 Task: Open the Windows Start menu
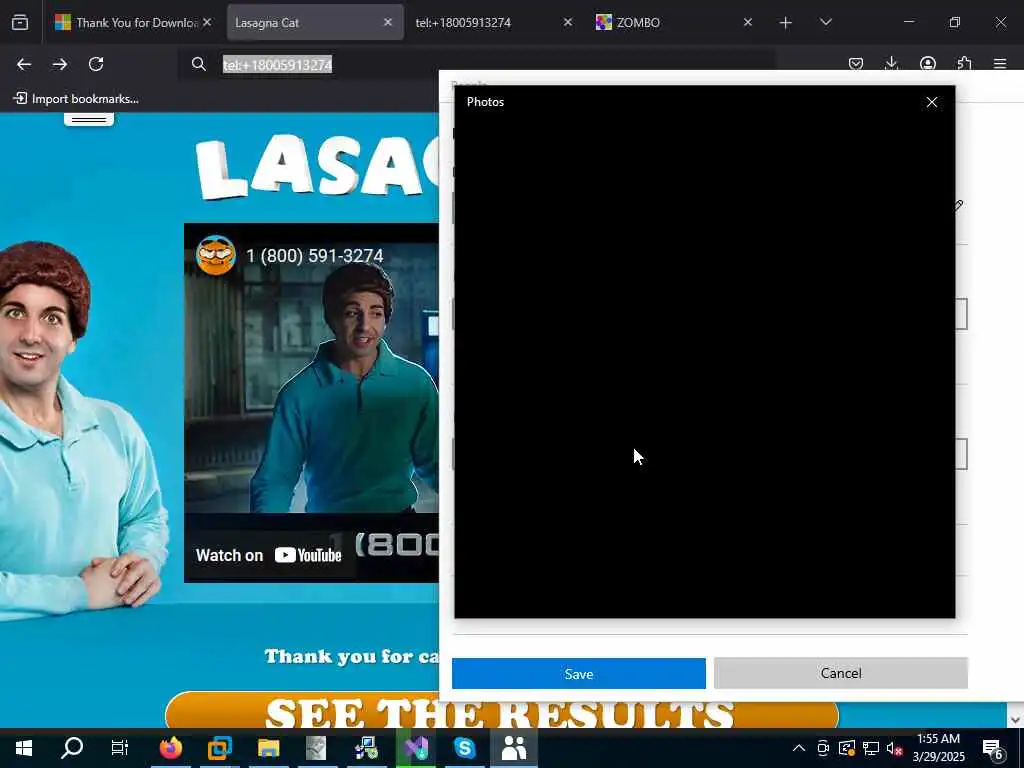[24, 748]
